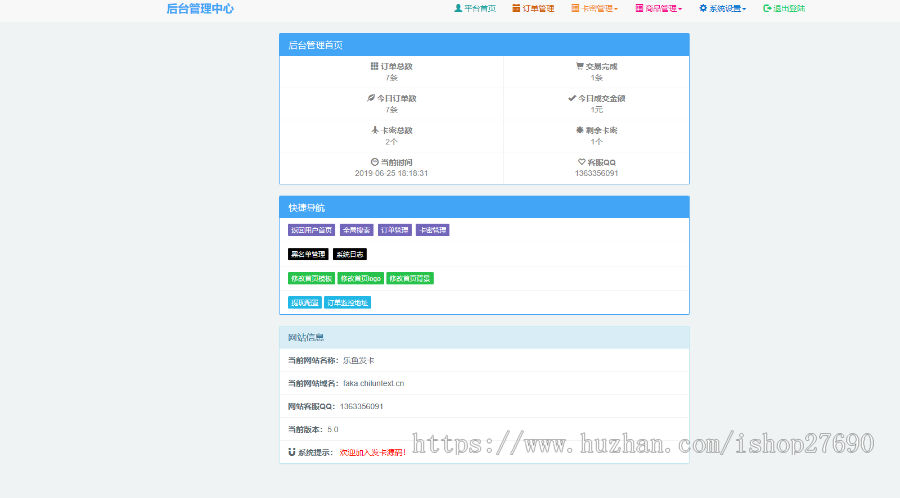The image size is (900, 498).
Task: Click the 交易完成 value 1条
Action: pyautogui.click(x=597, y=77)
